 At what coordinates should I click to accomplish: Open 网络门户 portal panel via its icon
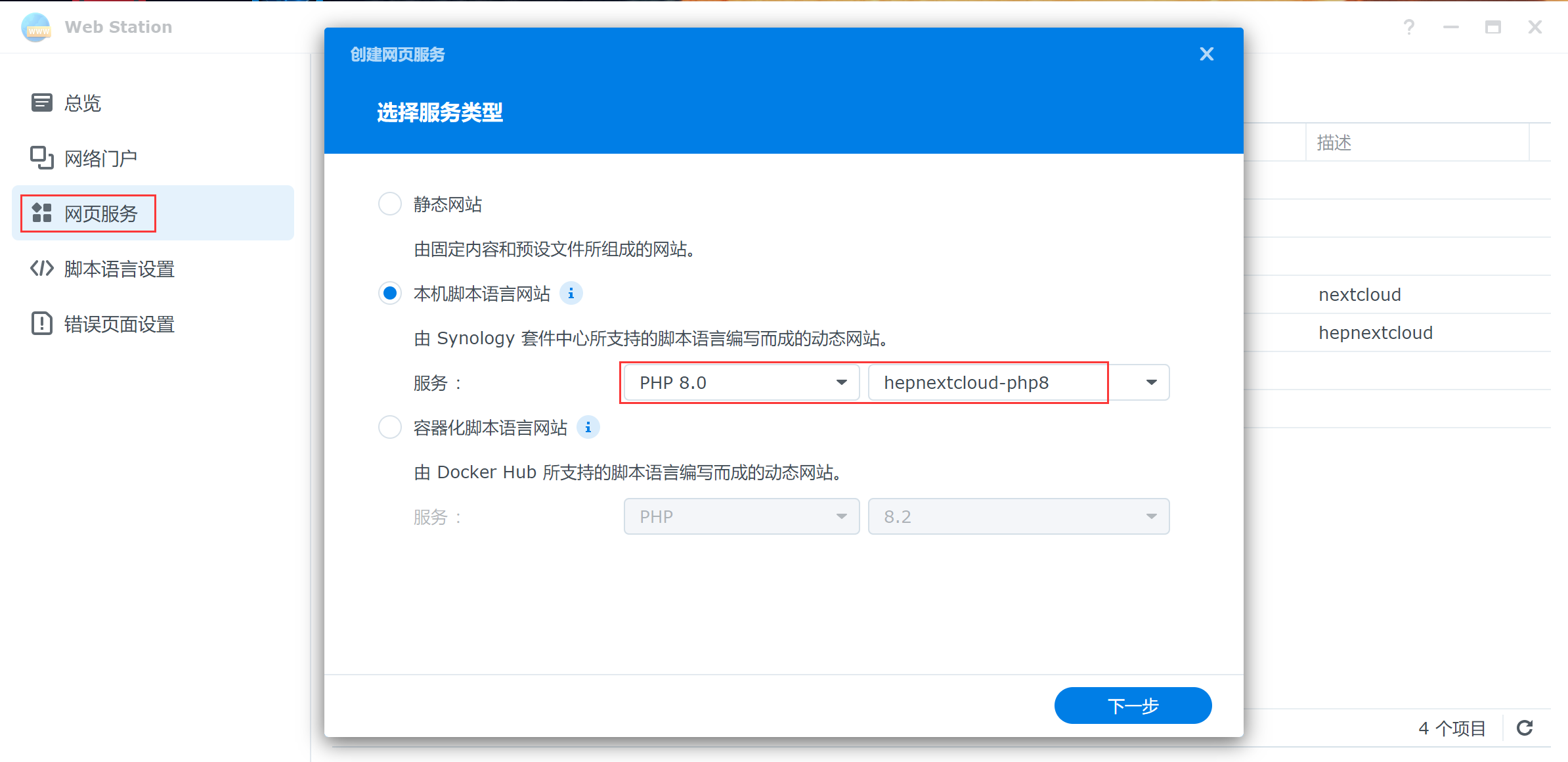[x=41, y=158]
